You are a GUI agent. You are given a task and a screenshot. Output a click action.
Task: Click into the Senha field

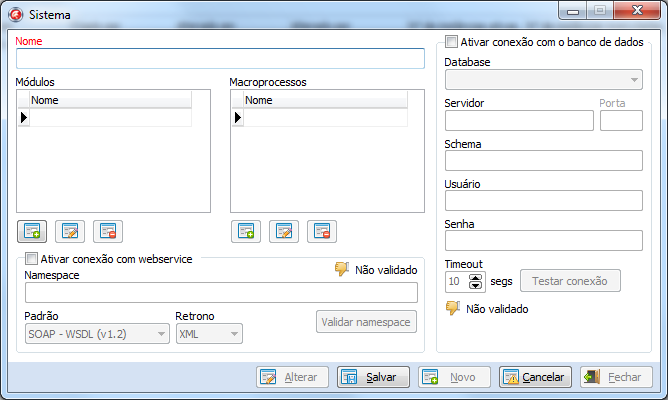543,240
